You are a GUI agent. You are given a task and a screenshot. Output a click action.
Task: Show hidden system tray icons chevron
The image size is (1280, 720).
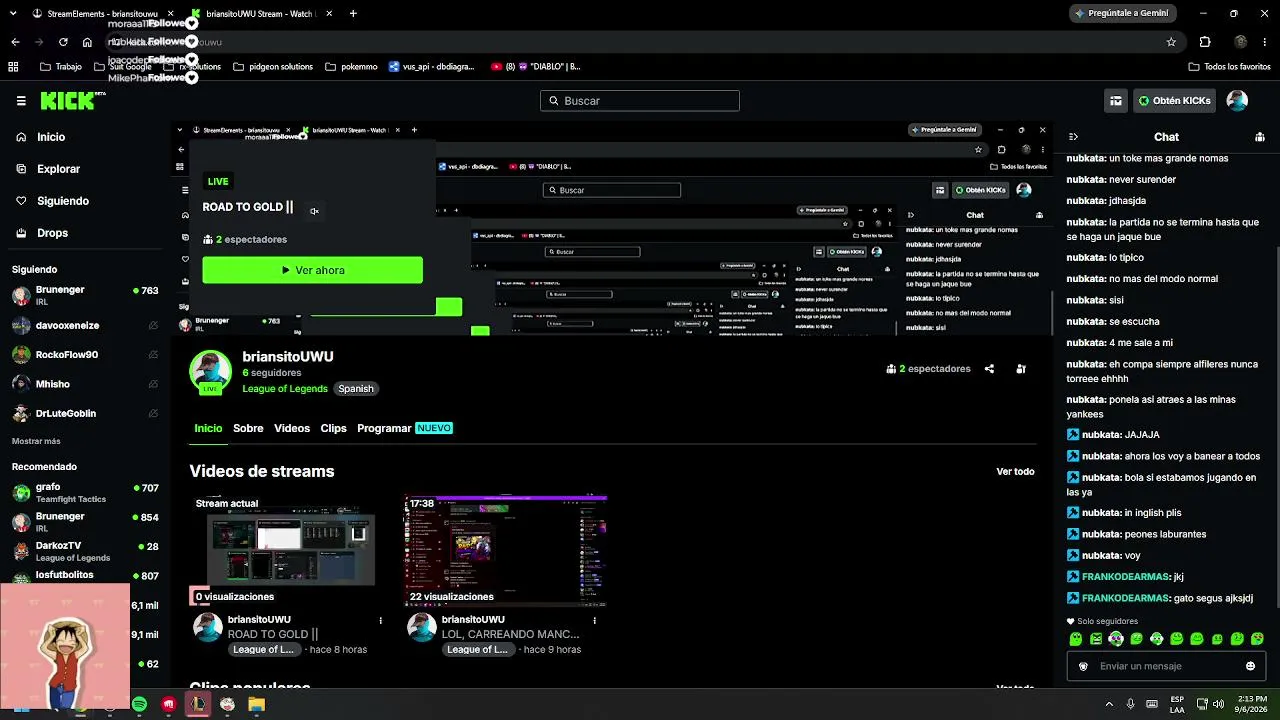[x=1108, y=704]
